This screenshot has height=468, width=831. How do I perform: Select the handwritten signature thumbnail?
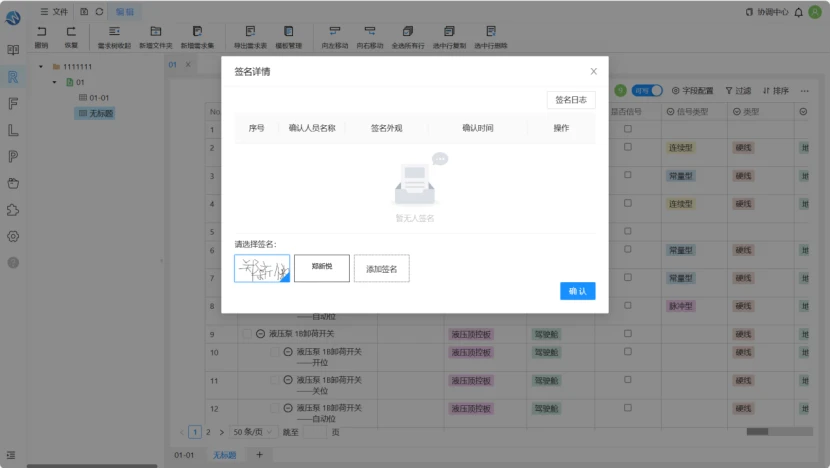click(262, 268)
